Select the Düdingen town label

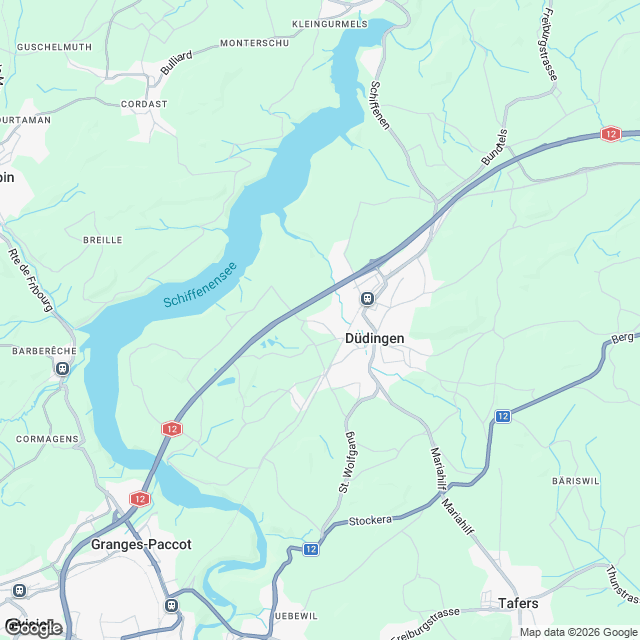pos(374,338)
